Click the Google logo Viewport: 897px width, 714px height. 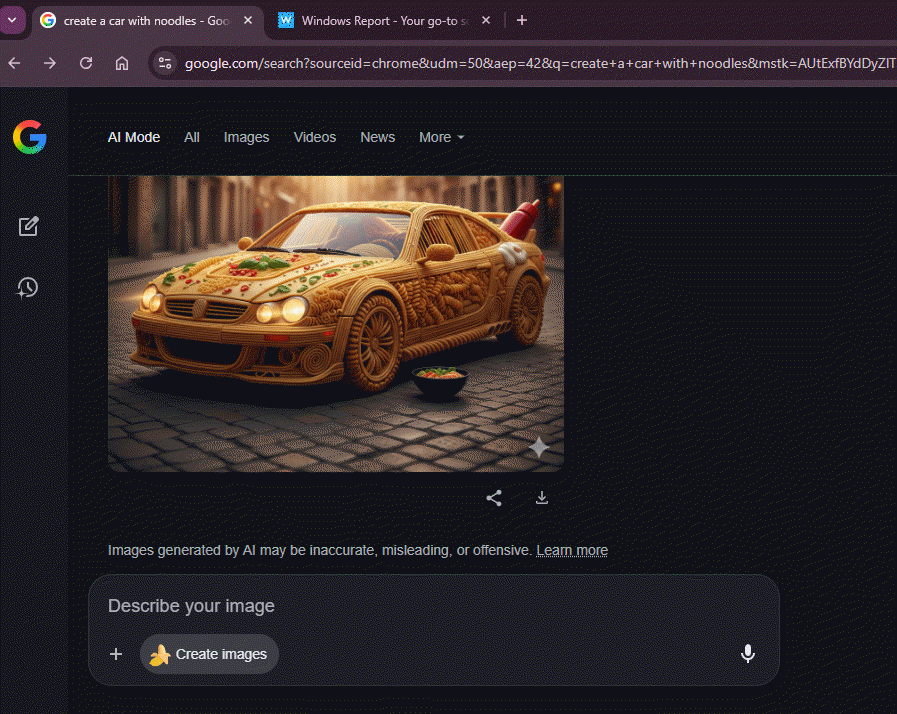point(30,137)
